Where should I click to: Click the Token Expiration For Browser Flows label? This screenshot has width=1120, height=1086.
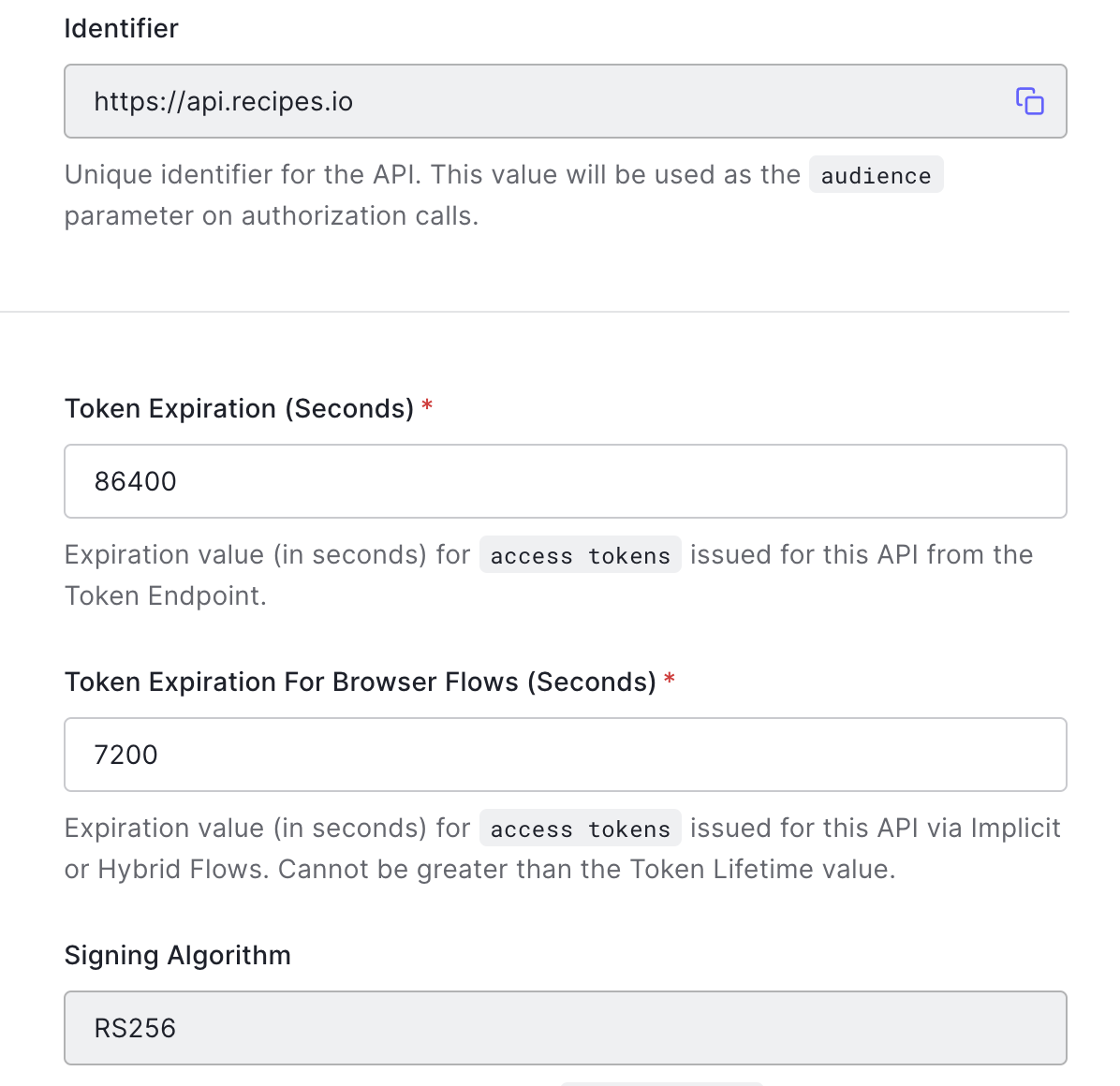tap(359, 682)
